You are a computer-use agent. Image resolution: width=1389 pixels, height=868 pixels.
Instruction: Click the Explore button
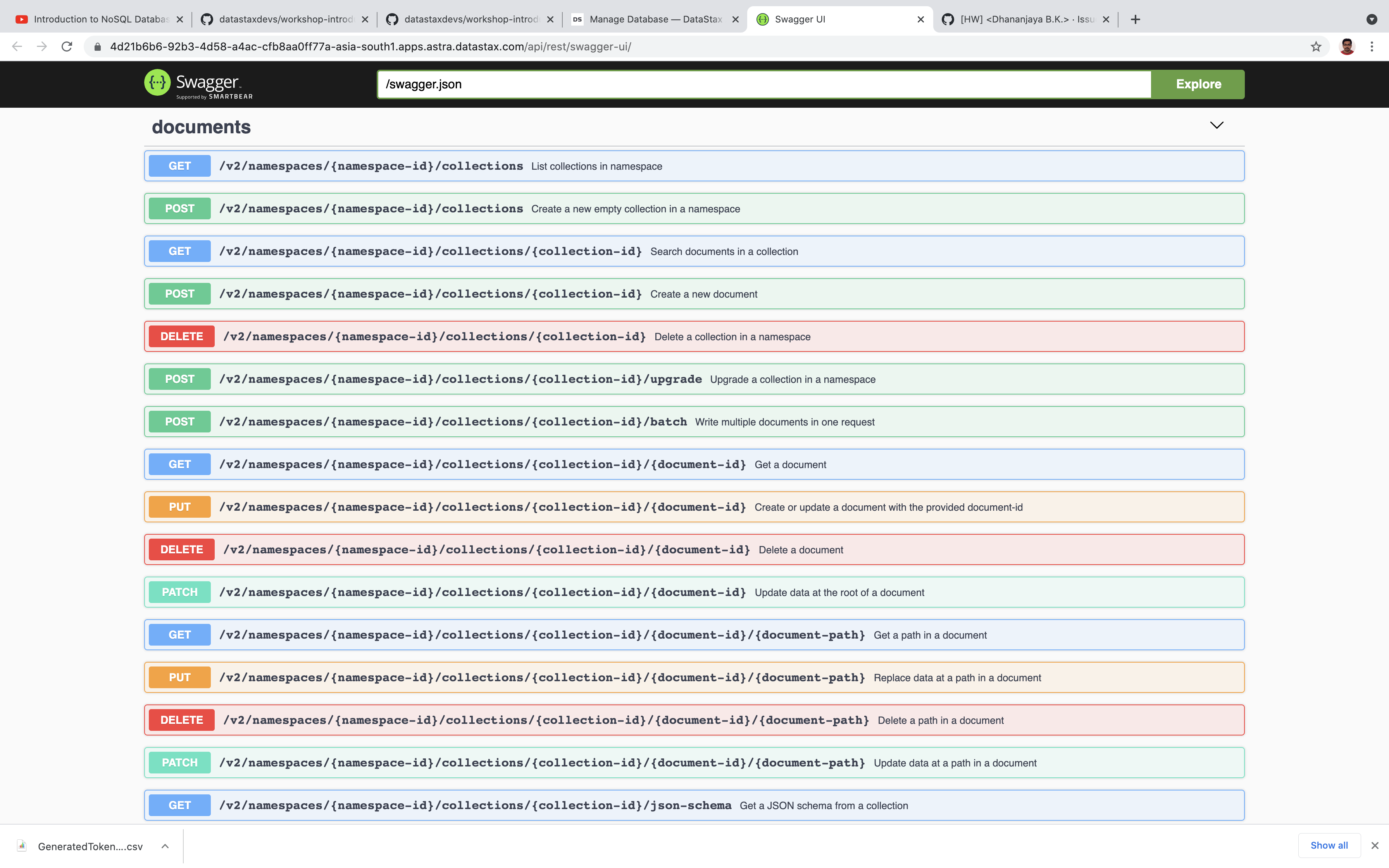pyautogui.click(x=1197, y=84)
